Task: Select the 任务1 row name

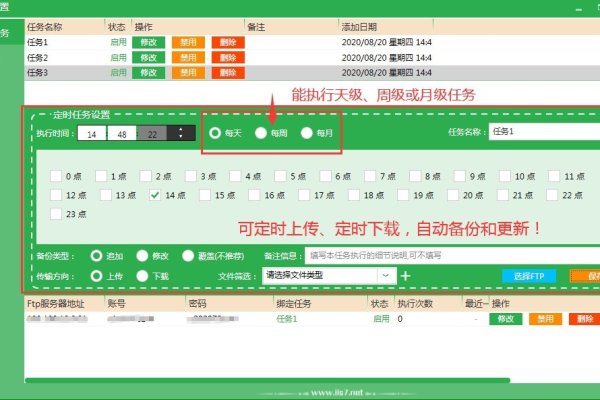Action: tap(37, 42)
